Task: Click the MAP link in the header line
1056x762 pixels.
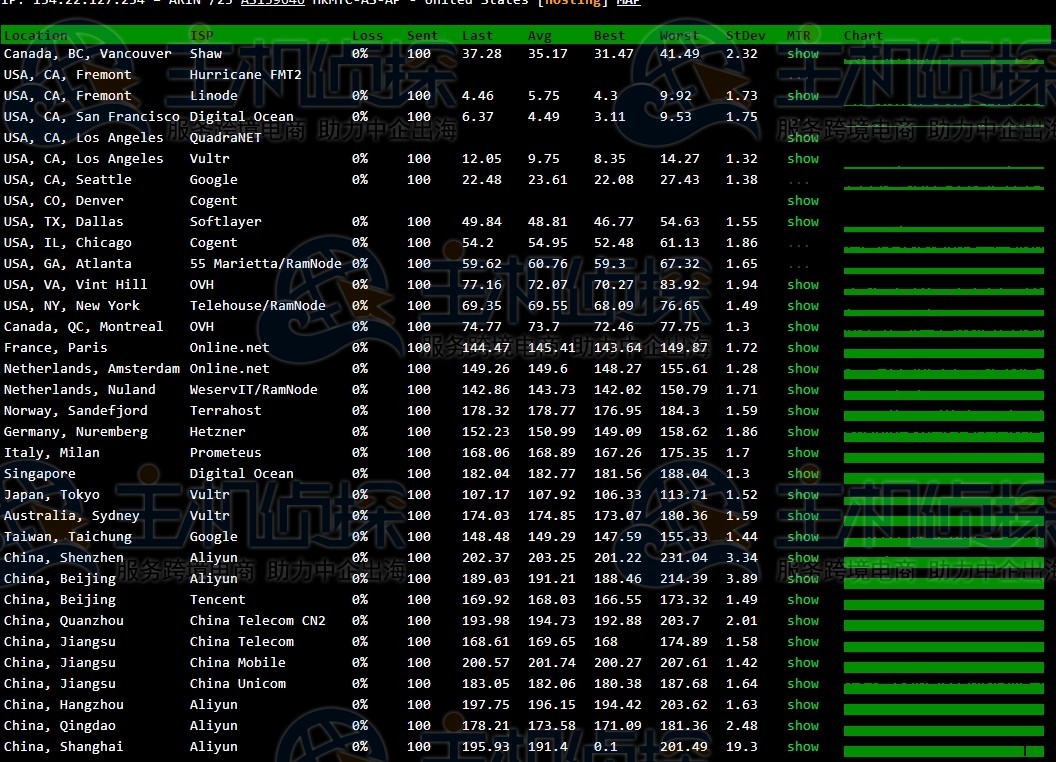Action: pyautogui.click(x=628, y=3)
